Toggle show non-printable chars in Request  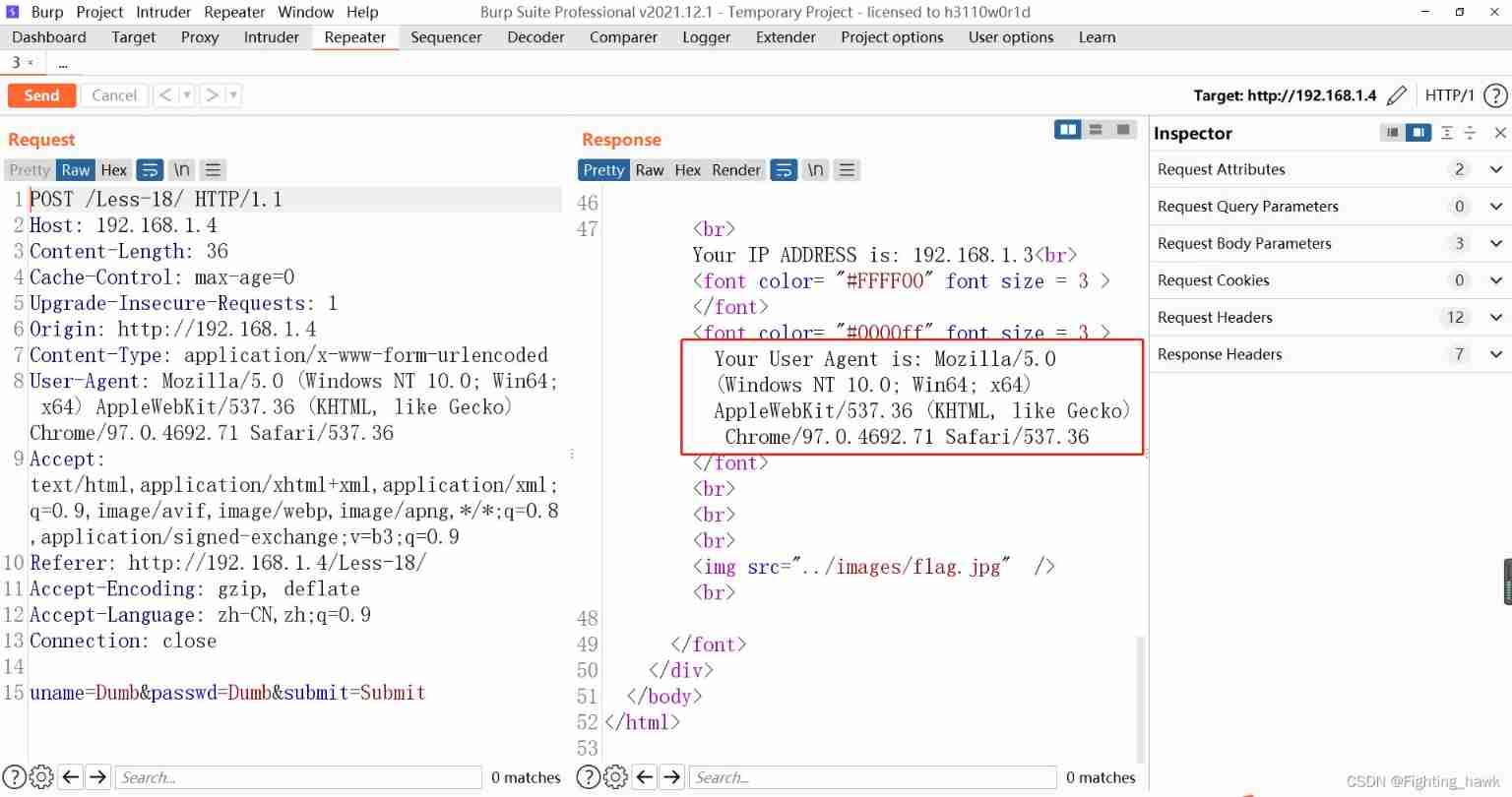pos(182,170)
